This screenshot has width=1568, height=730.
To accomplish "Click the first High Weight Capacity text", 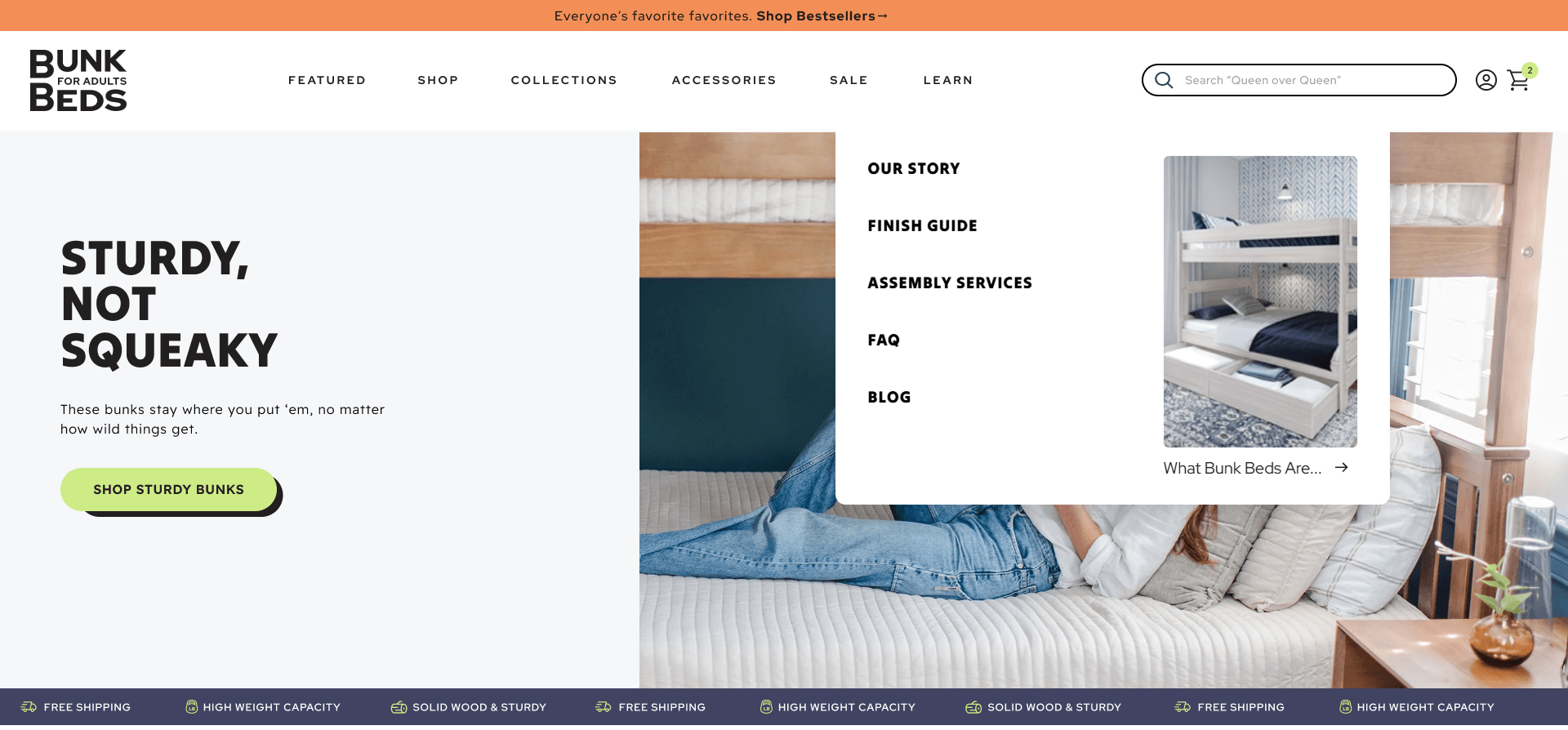I will pyautogui.click(x=272, y=707).
